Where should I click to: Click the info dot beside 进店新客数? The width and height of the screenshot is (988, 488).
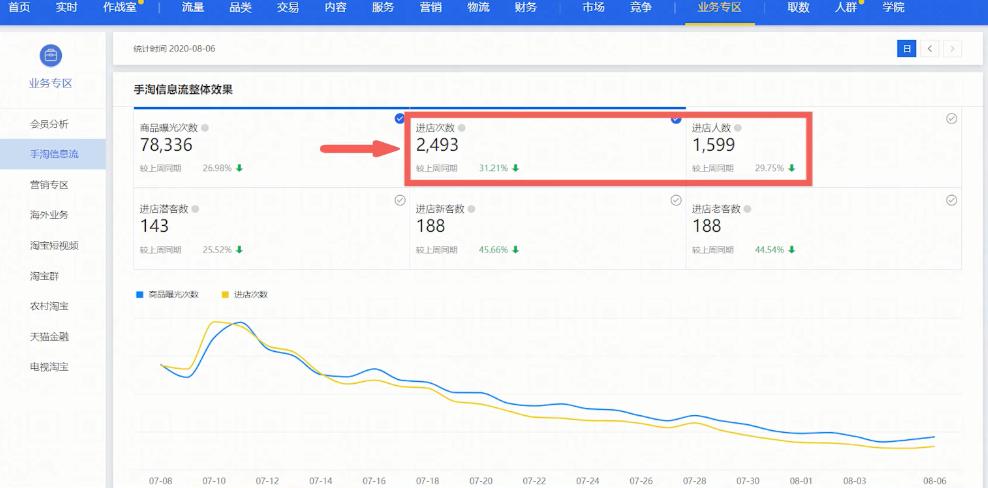[471, 209]
